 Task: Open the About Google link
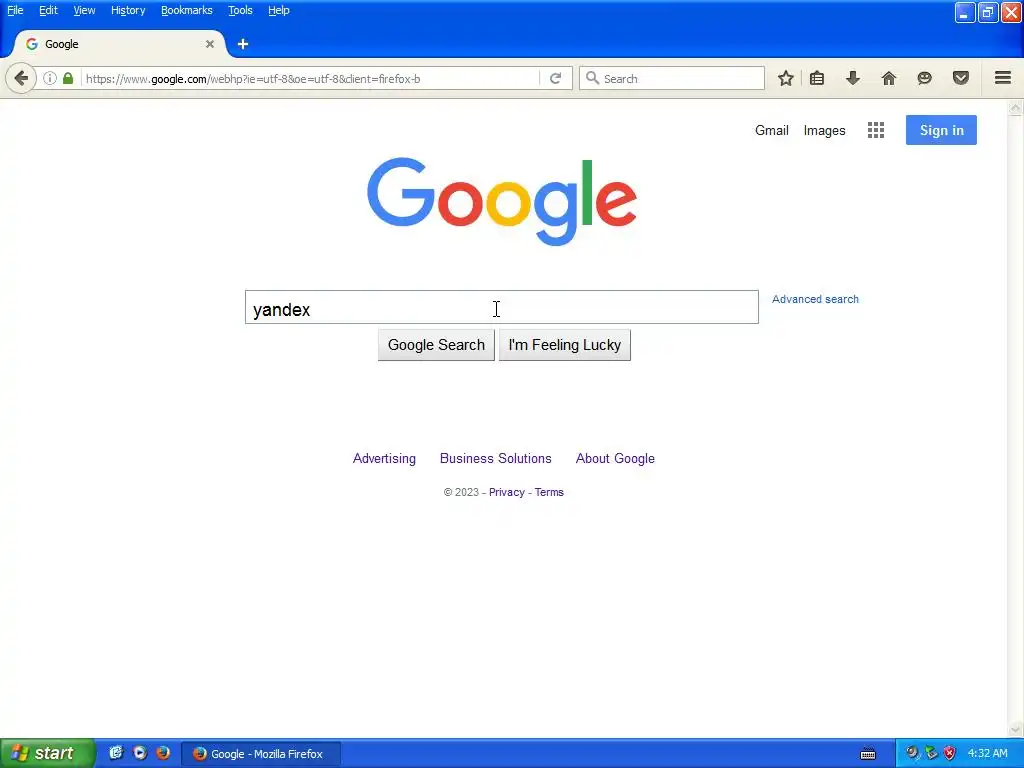pos(615,458)
